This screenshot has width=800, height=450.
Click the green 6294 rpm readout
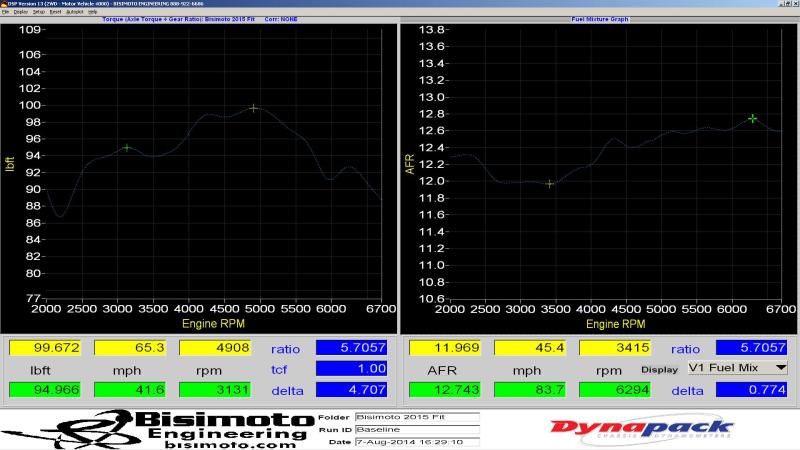pos(615,390)
